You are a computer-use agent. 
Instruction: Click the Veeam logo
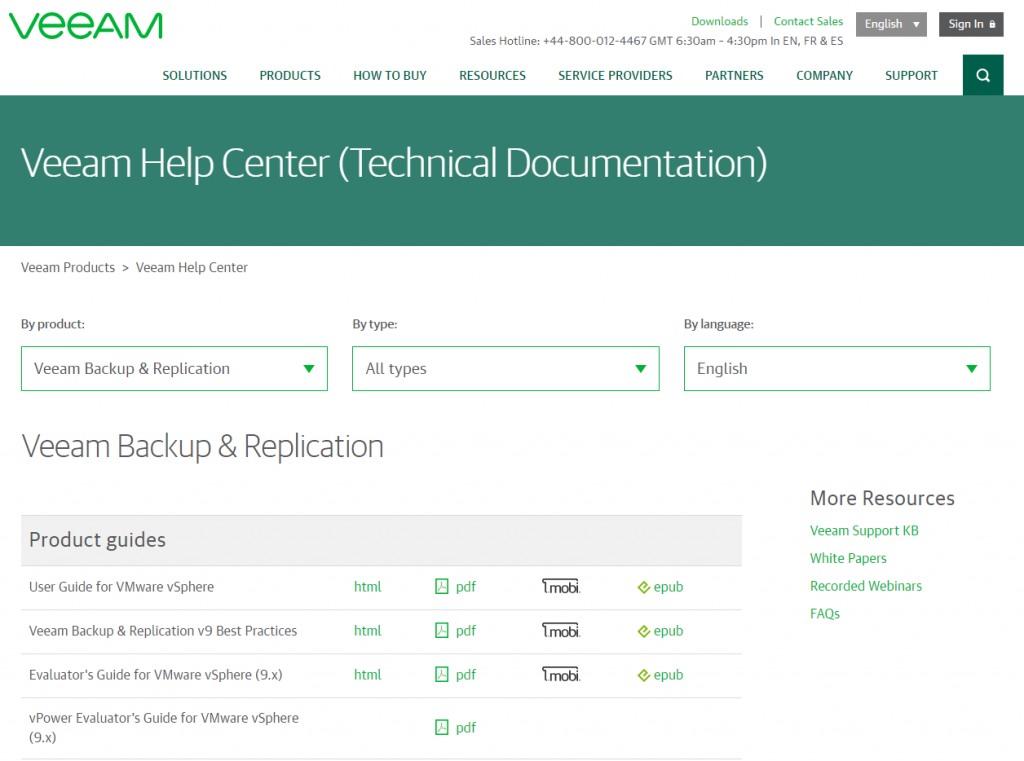(x=86, y=26)
